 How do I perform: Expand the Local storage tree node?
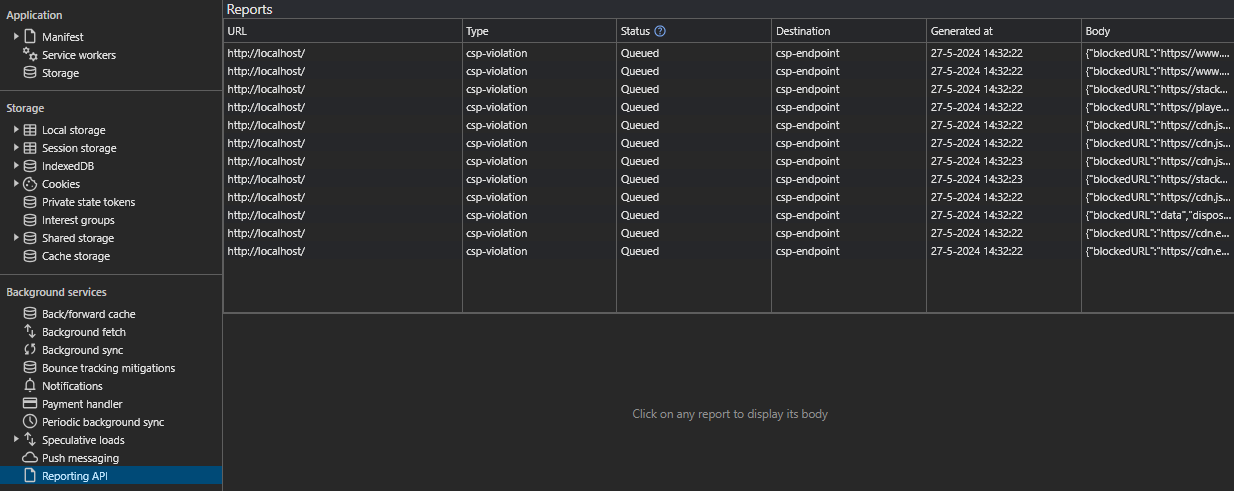click(16, 130)
